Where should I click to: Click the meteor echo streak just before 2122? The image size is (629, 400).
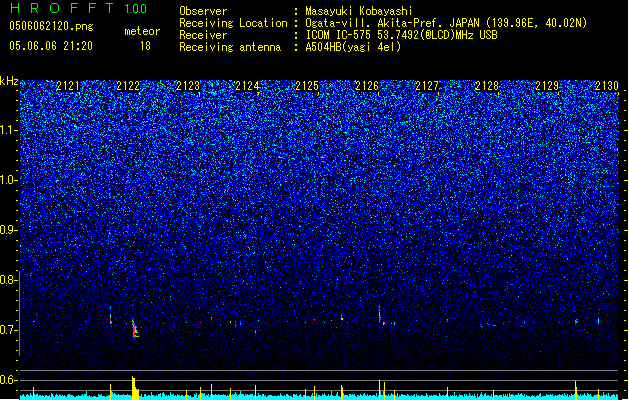pyautogui.click(x=111, y=316)
